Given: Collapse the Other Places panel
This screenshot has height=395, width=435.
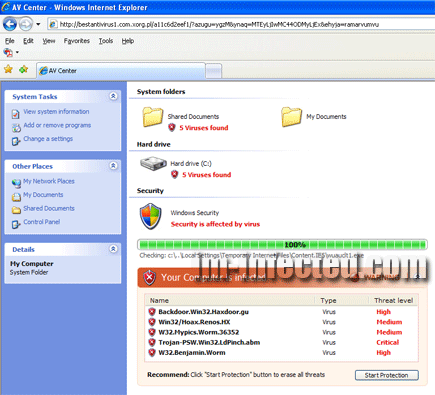Looking at the screenshot, I should coord(113,166).
